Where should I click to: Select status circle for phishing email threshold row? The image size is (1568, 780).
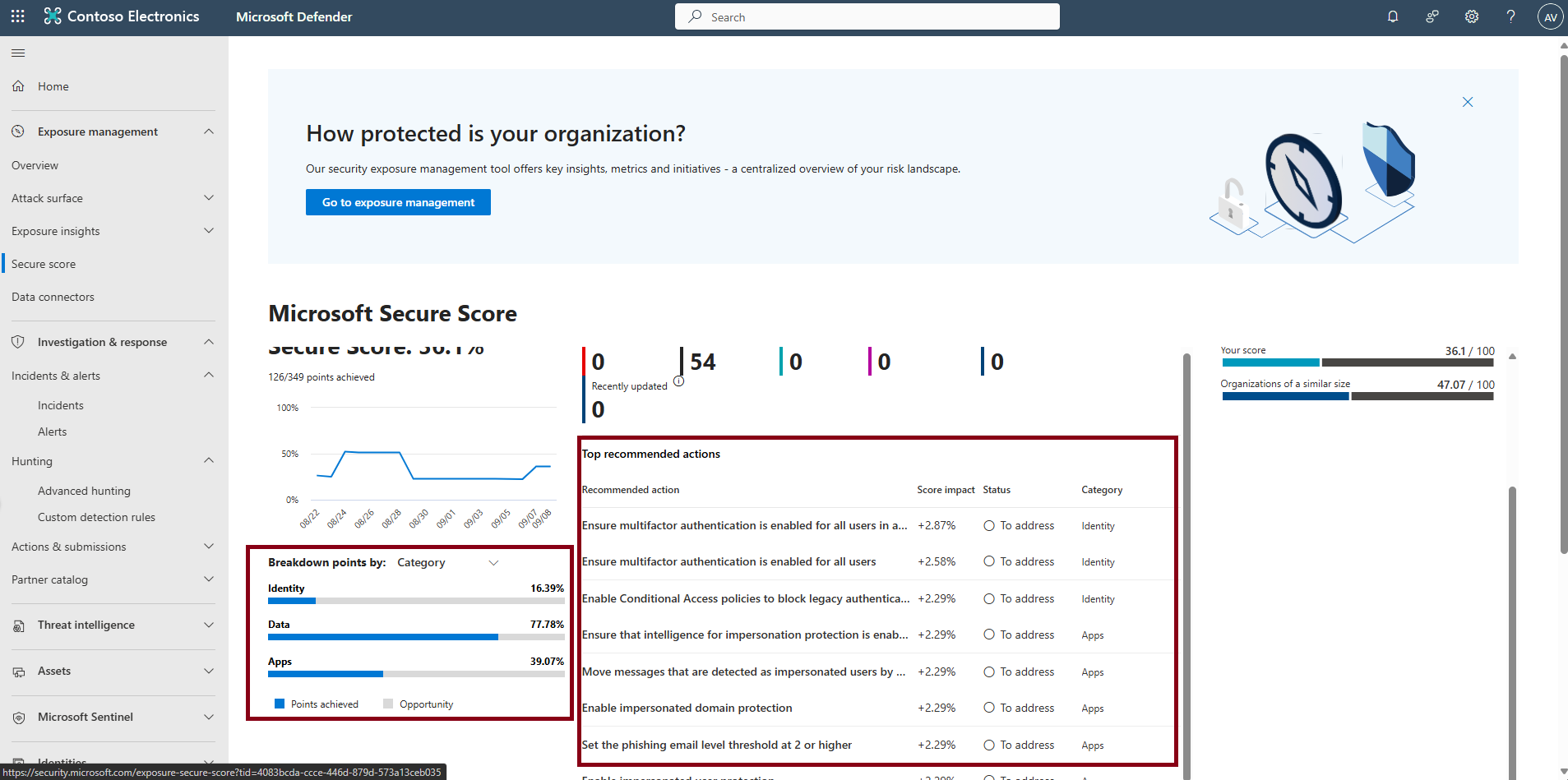pos(989,745)
